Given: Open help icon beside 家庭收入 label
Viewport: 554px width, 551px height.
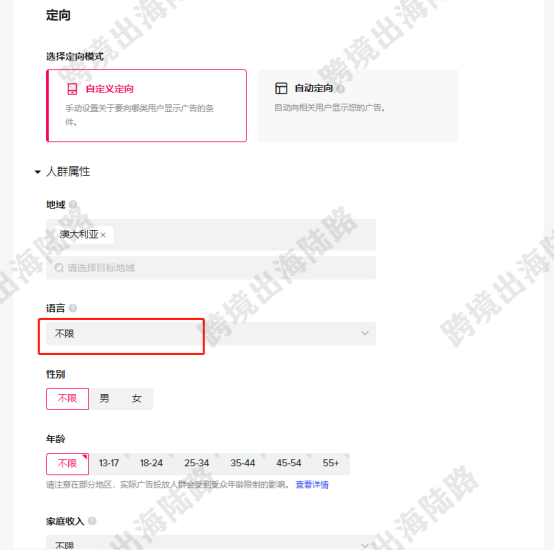Looking at the screenshot, I should [x=92, y=521].
